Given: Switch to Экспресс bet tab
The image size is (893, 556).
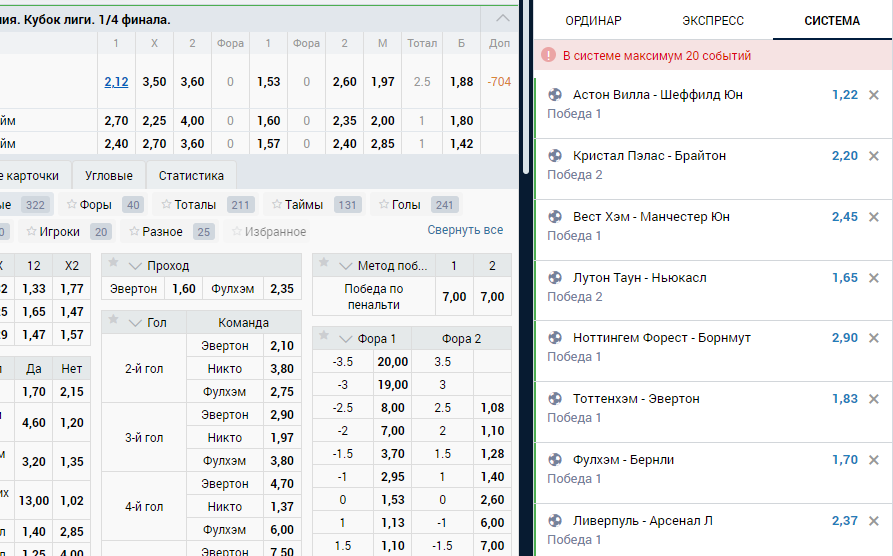Looking at the screenshot, I should tap(712, 21).
